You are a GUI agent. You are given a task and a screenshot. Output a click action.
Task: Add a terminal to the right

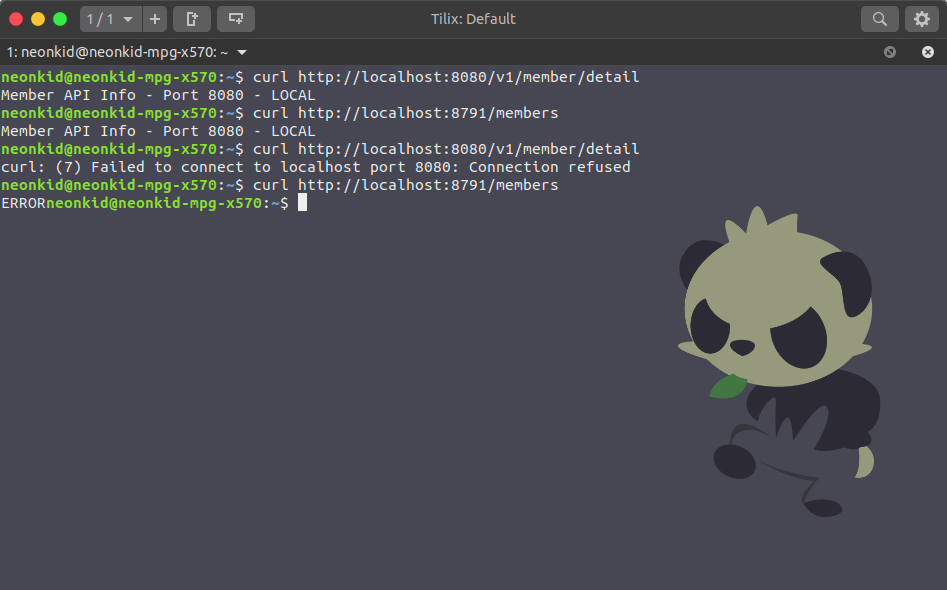pyautogui.click(x=192, y=19)
